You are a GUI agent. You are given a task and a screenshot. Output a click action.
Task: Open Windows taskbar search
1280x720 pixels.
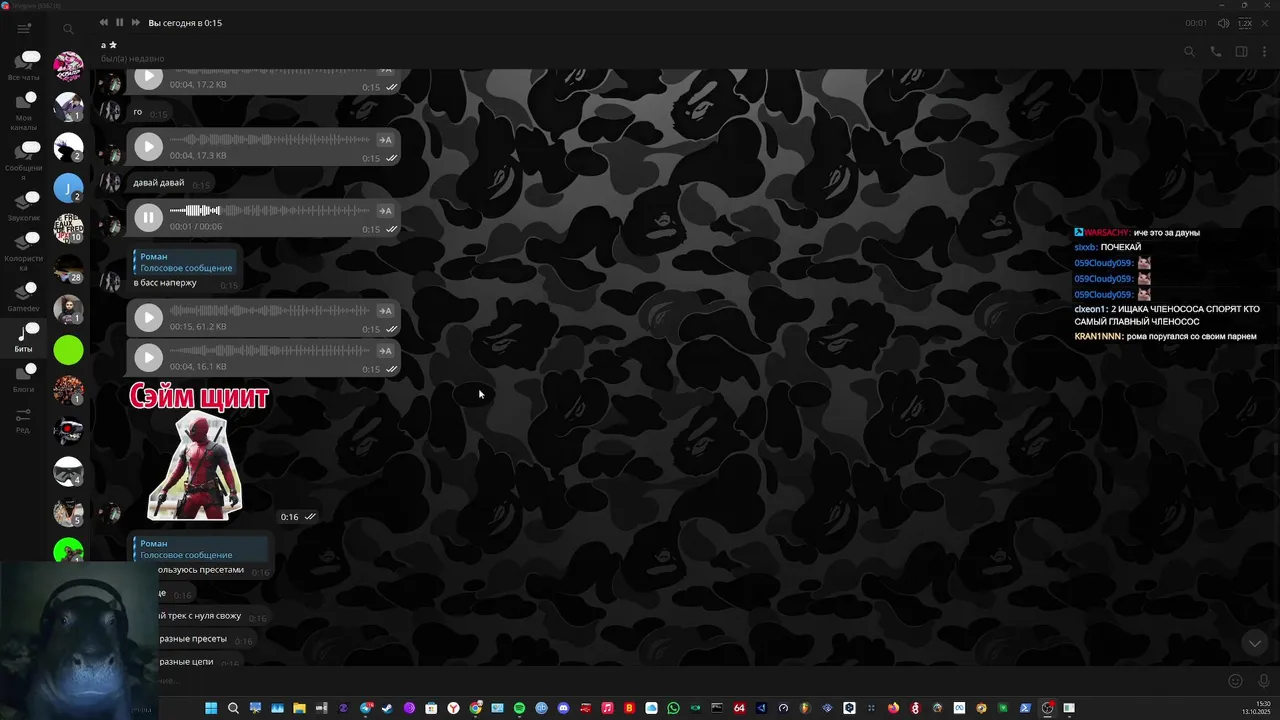tap(233, 708)
